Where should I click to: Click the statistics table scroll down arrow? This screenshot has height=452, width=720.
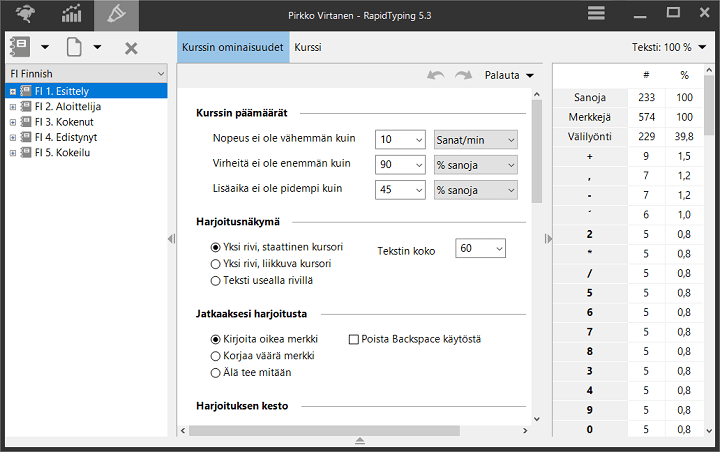[709, 430]
